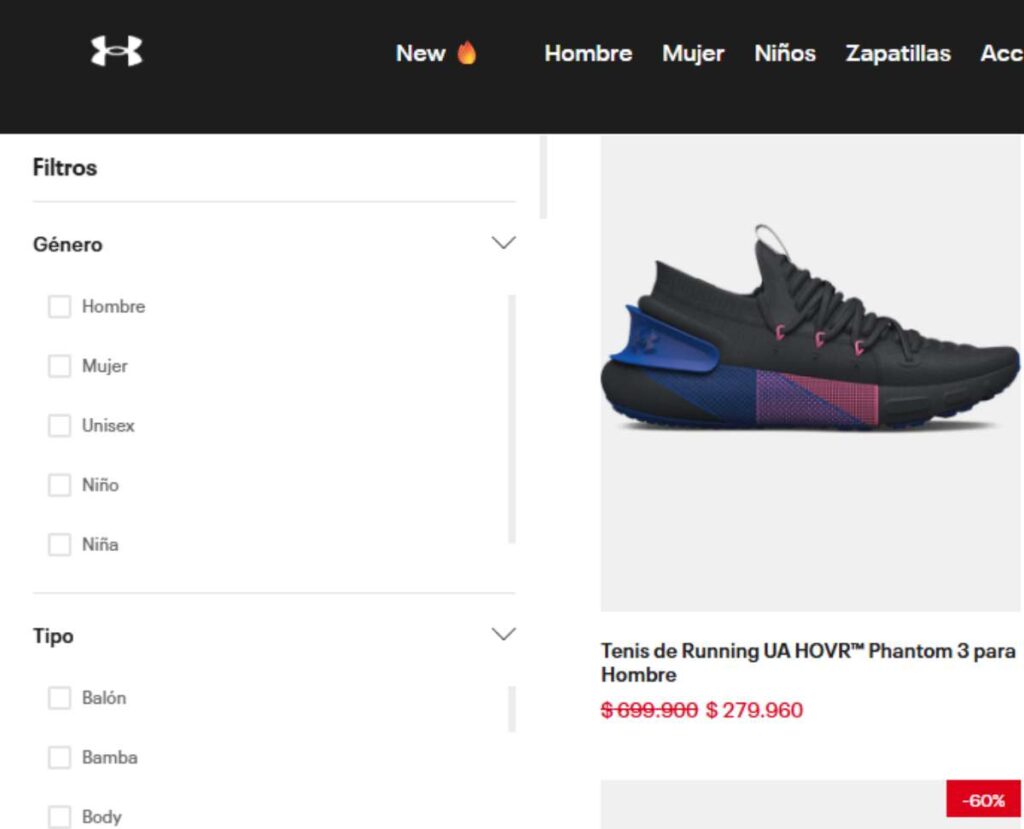The width and height of the screenshot is (1024, 829).
Task: Check the Mujer gender checkbox
Action: [x=59, y=366]
